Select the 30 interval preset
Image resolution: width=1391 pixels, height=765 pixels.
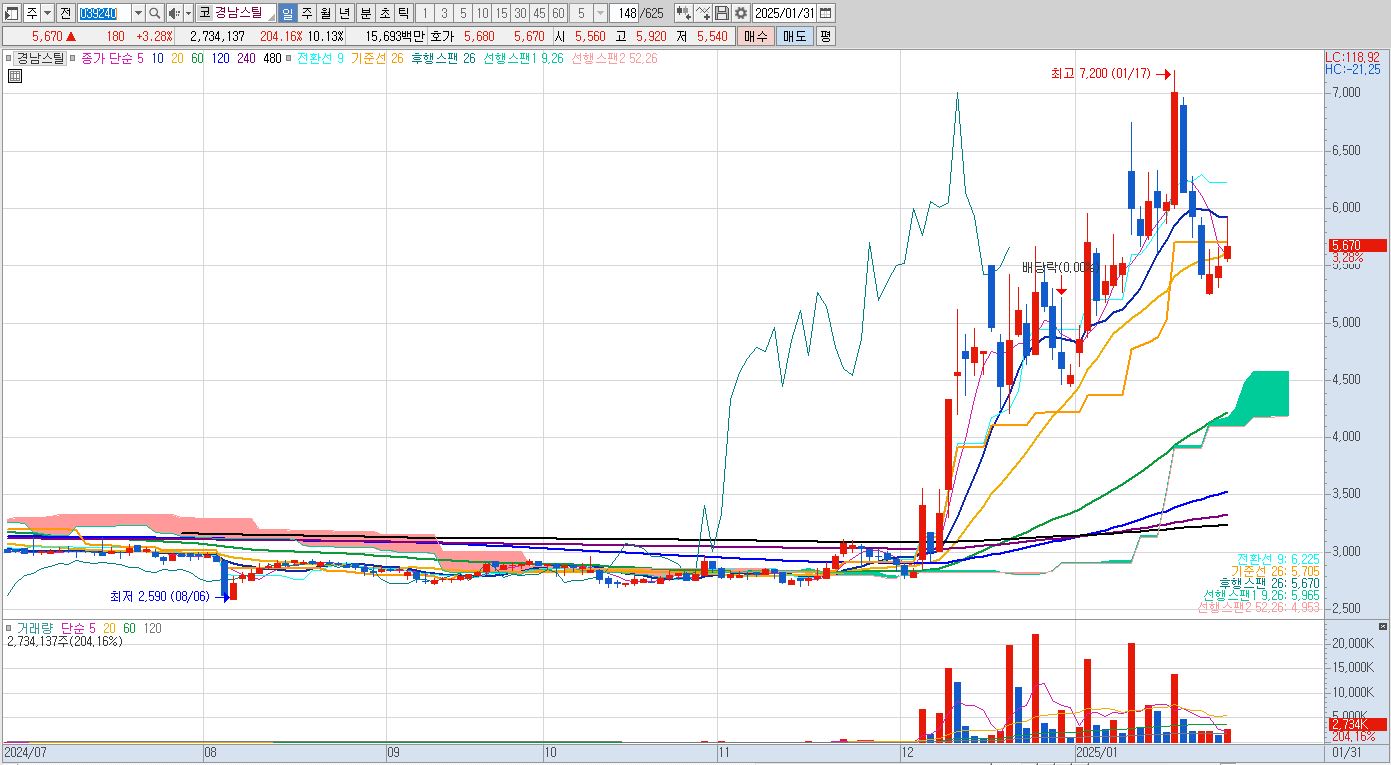point(520,13)
